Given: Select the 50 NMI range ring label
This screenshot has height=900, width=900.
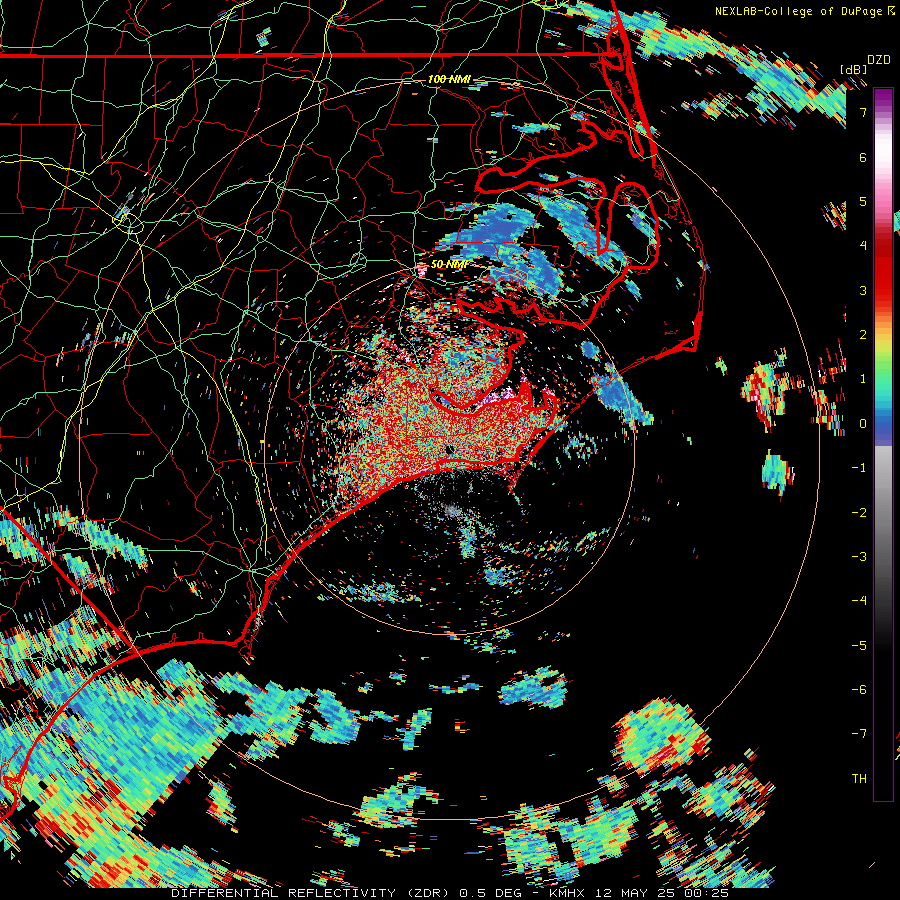Looking at the screenshot, I should coord(449,265).
